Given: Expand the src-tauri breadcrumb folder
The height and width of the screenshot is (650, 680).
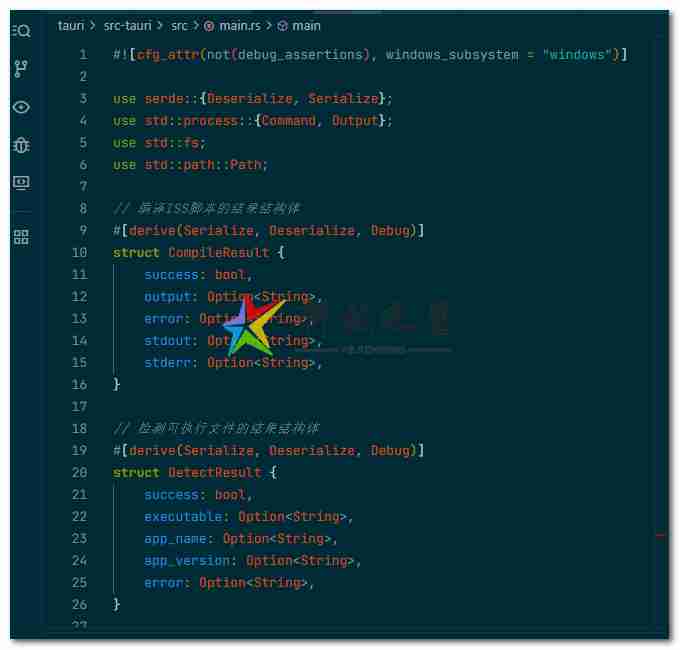Looking at the screenshot, I should [130, 25].
